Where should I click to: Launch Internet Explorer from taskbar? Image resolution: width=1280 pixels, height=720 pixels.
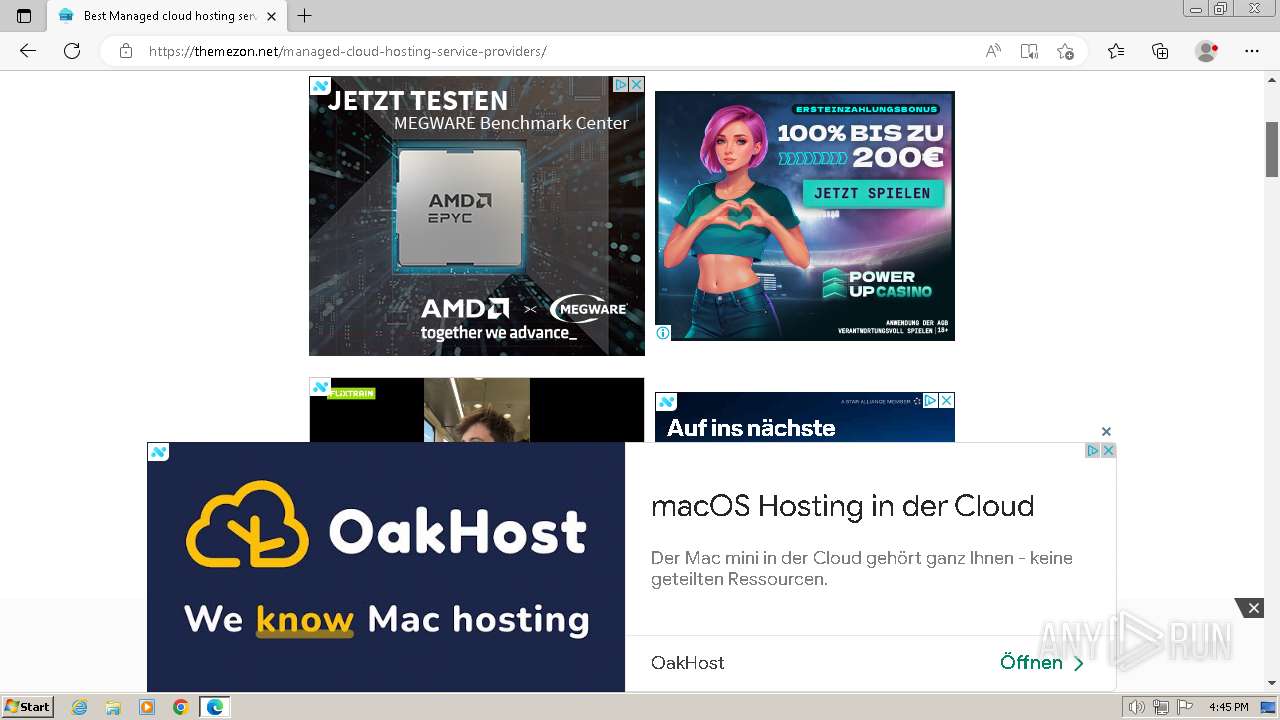79,707
